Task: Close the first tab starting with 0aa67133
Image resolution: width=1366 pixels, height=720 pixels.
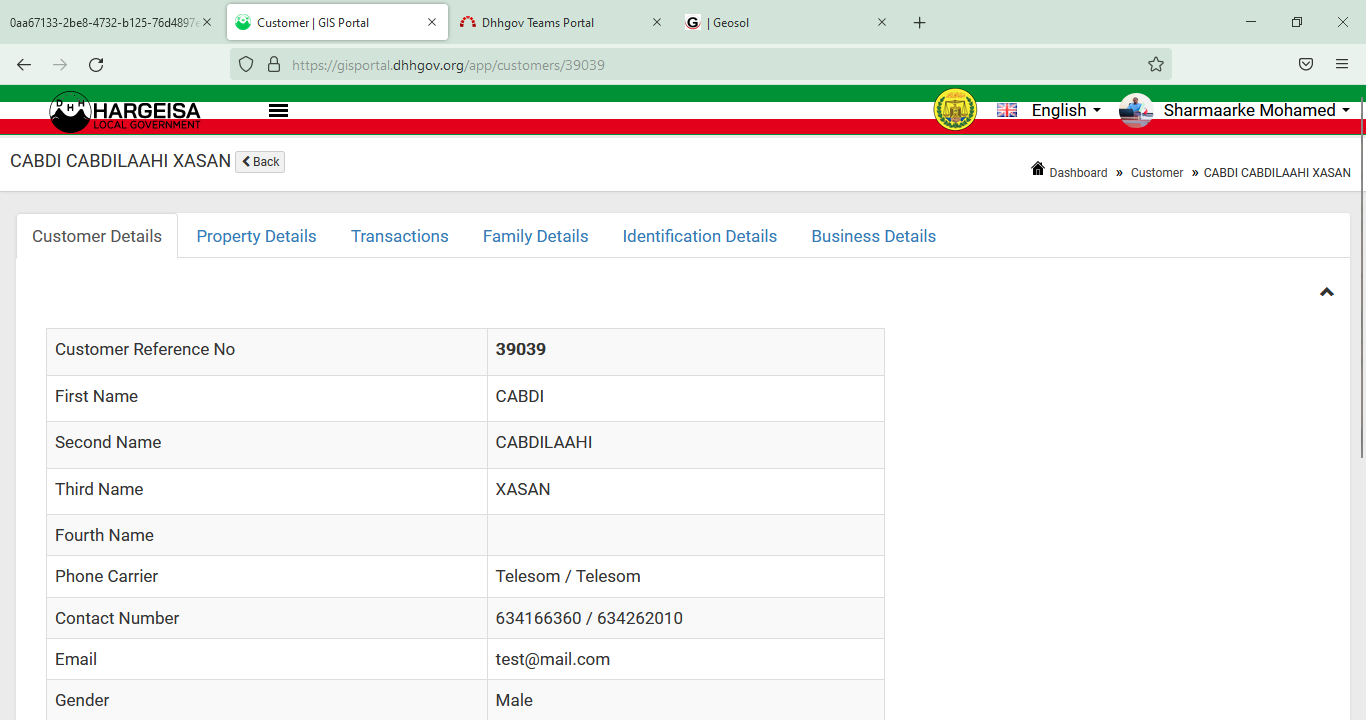Action: click(x=207, y=22)
